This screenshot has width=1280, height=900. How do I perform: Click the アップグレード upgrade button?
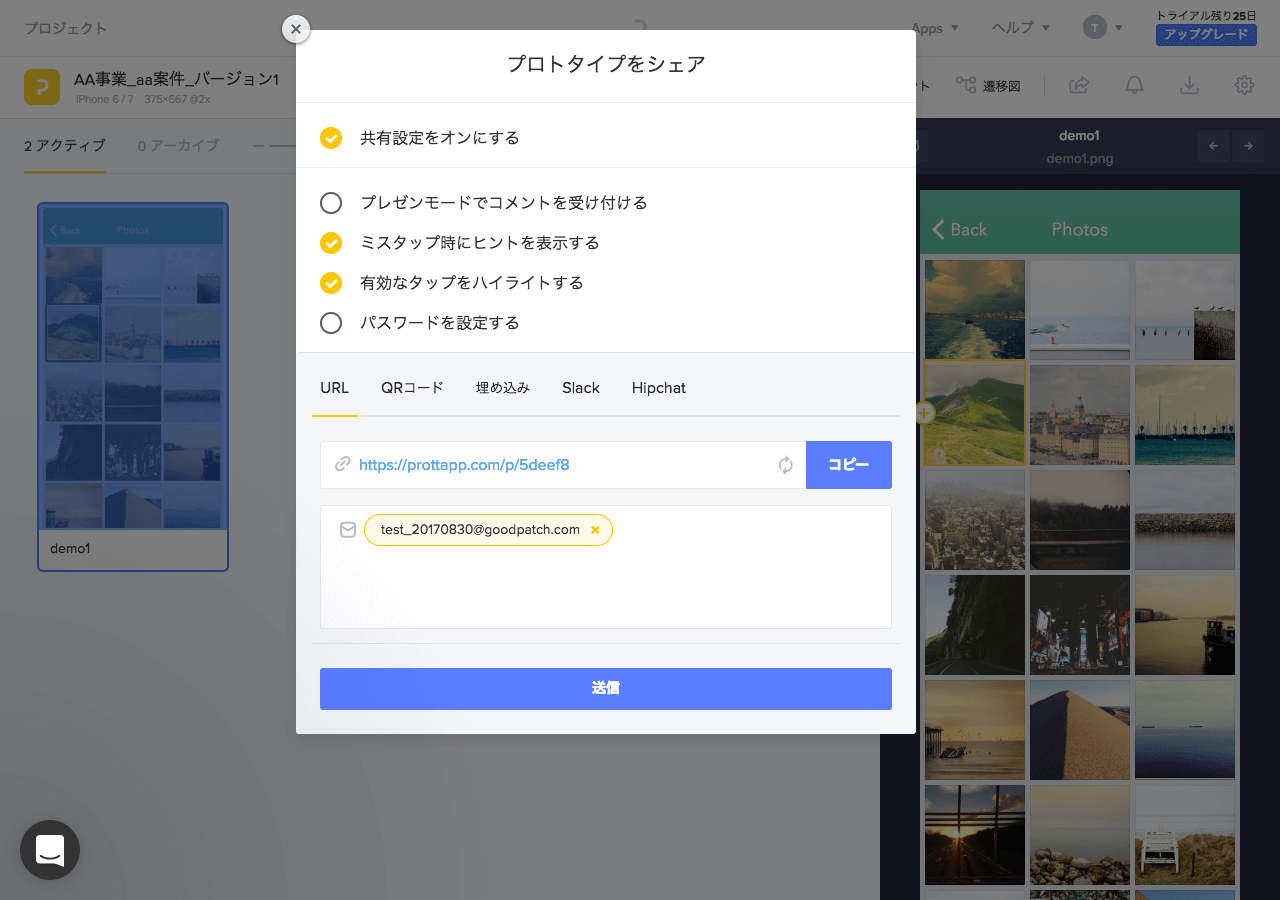(1206, 34)
